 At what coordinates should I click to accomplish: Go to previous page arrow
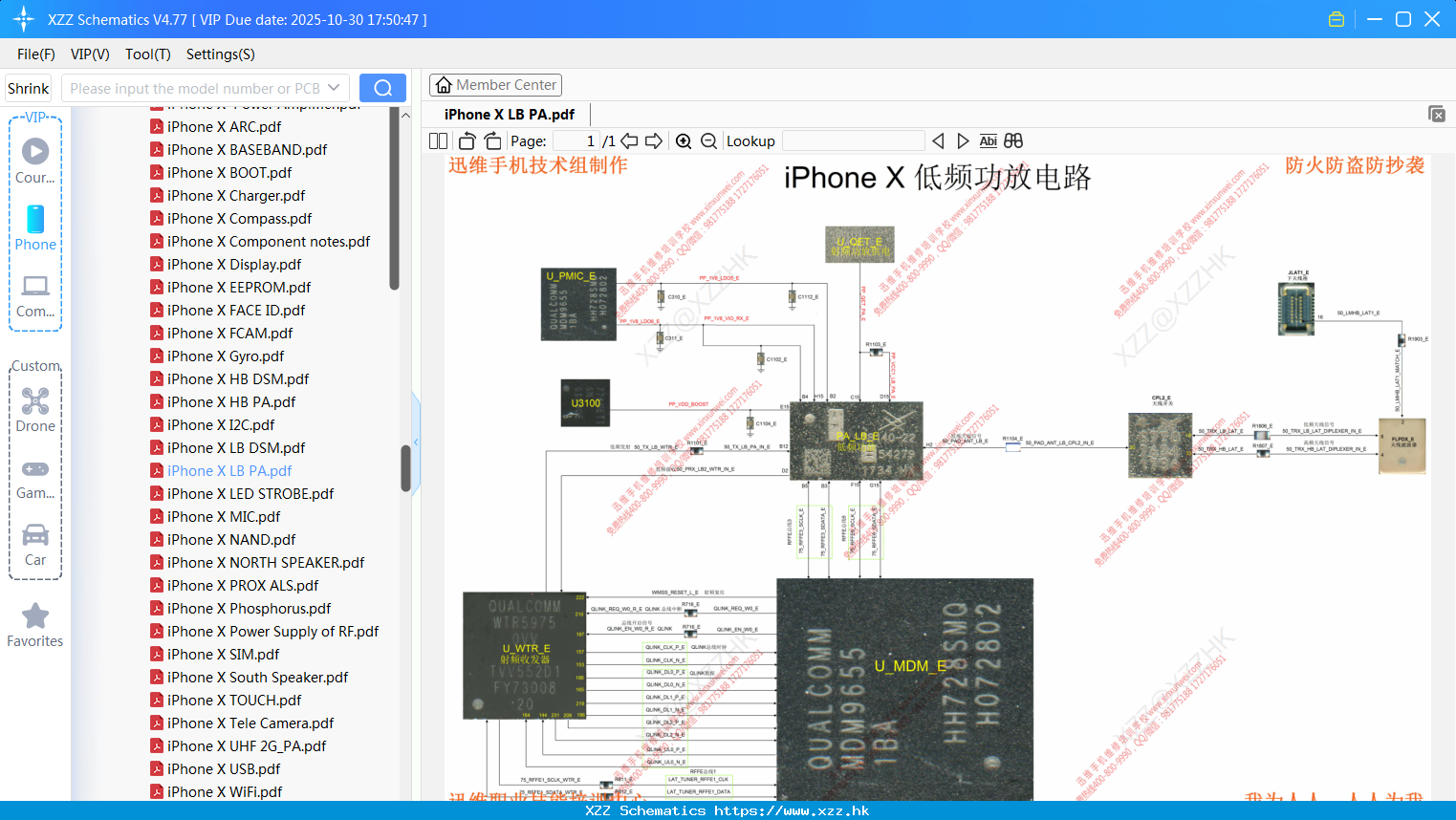[629, 140]
